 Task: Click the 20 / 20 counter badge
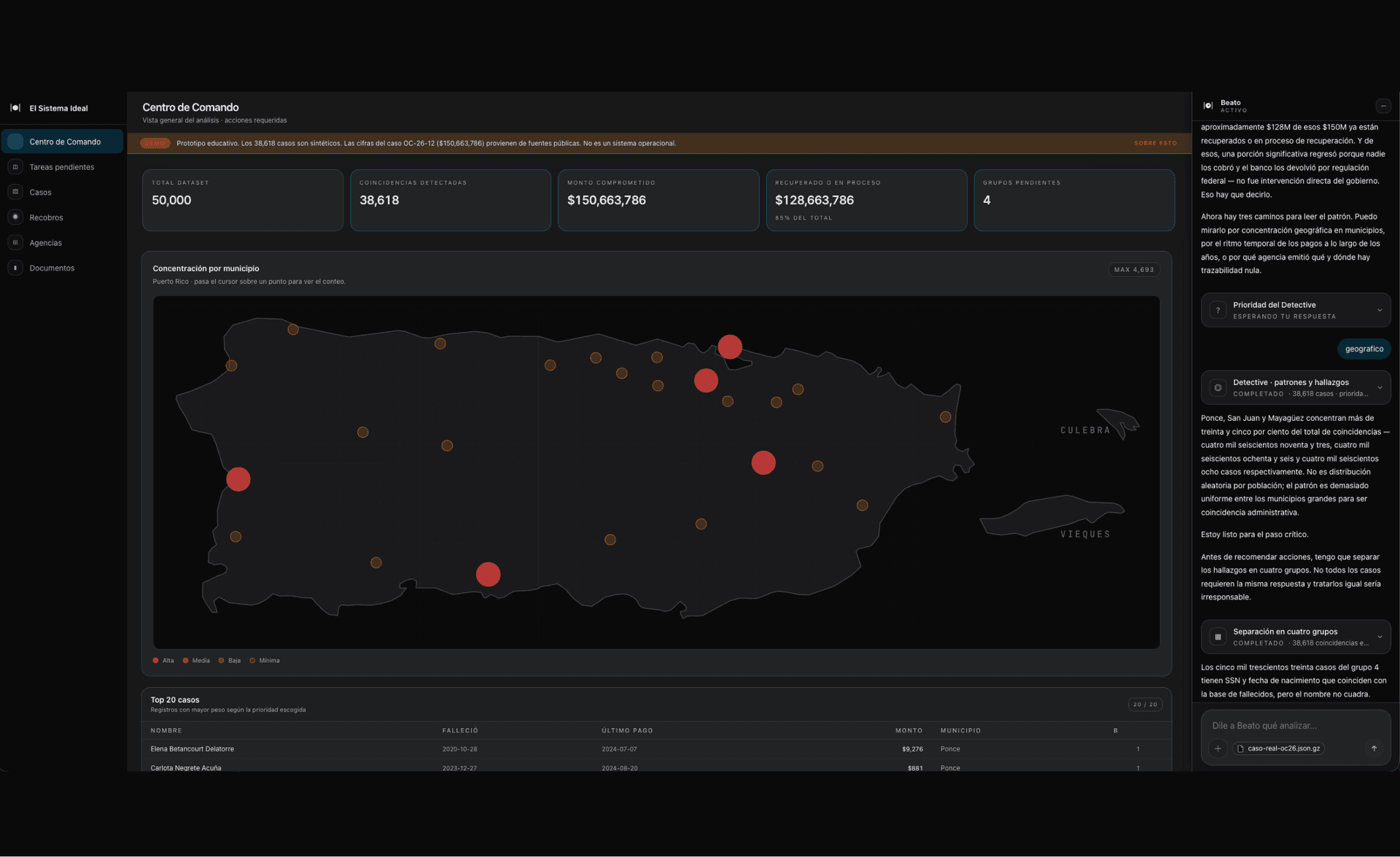point(1145,705)
